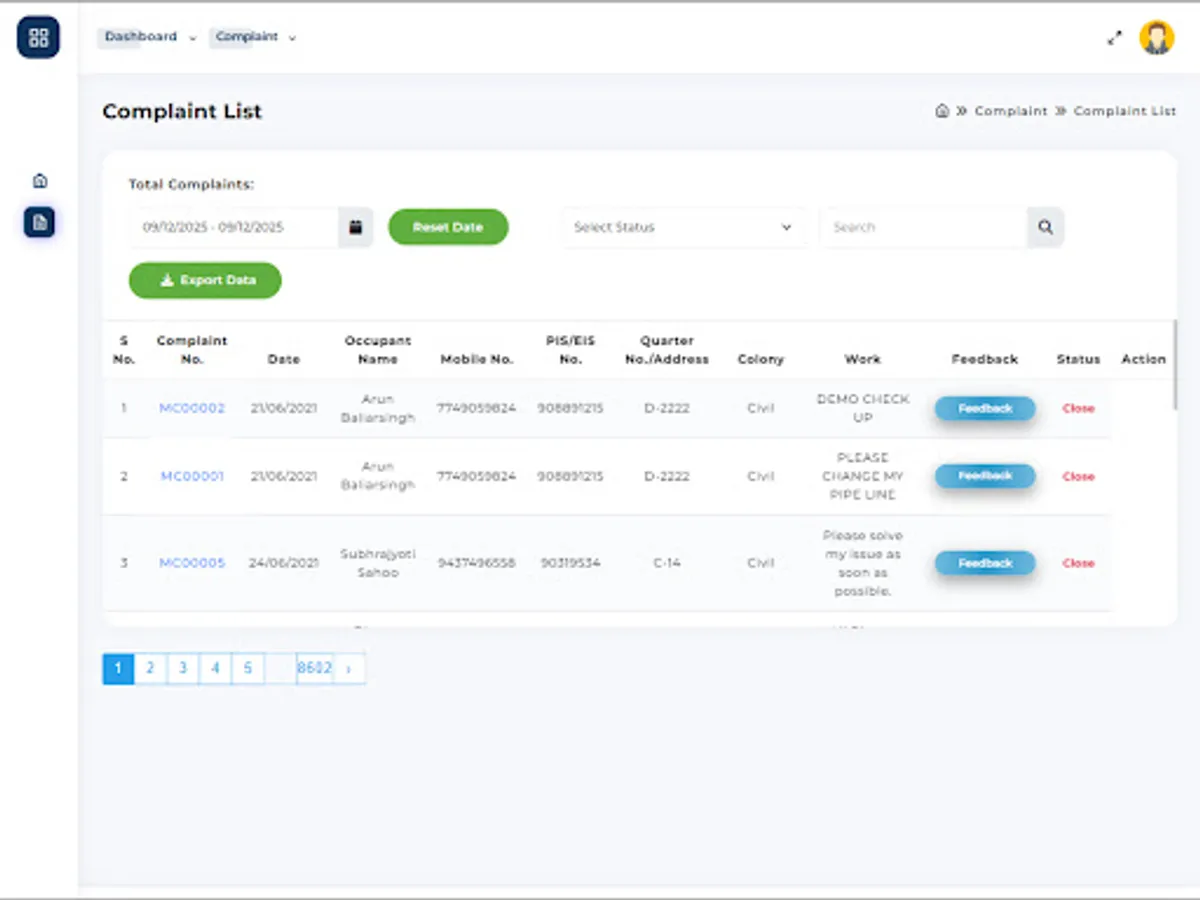
Task: Select Complaint List in the breadcrumb
Action: (x=1124, y=111)
